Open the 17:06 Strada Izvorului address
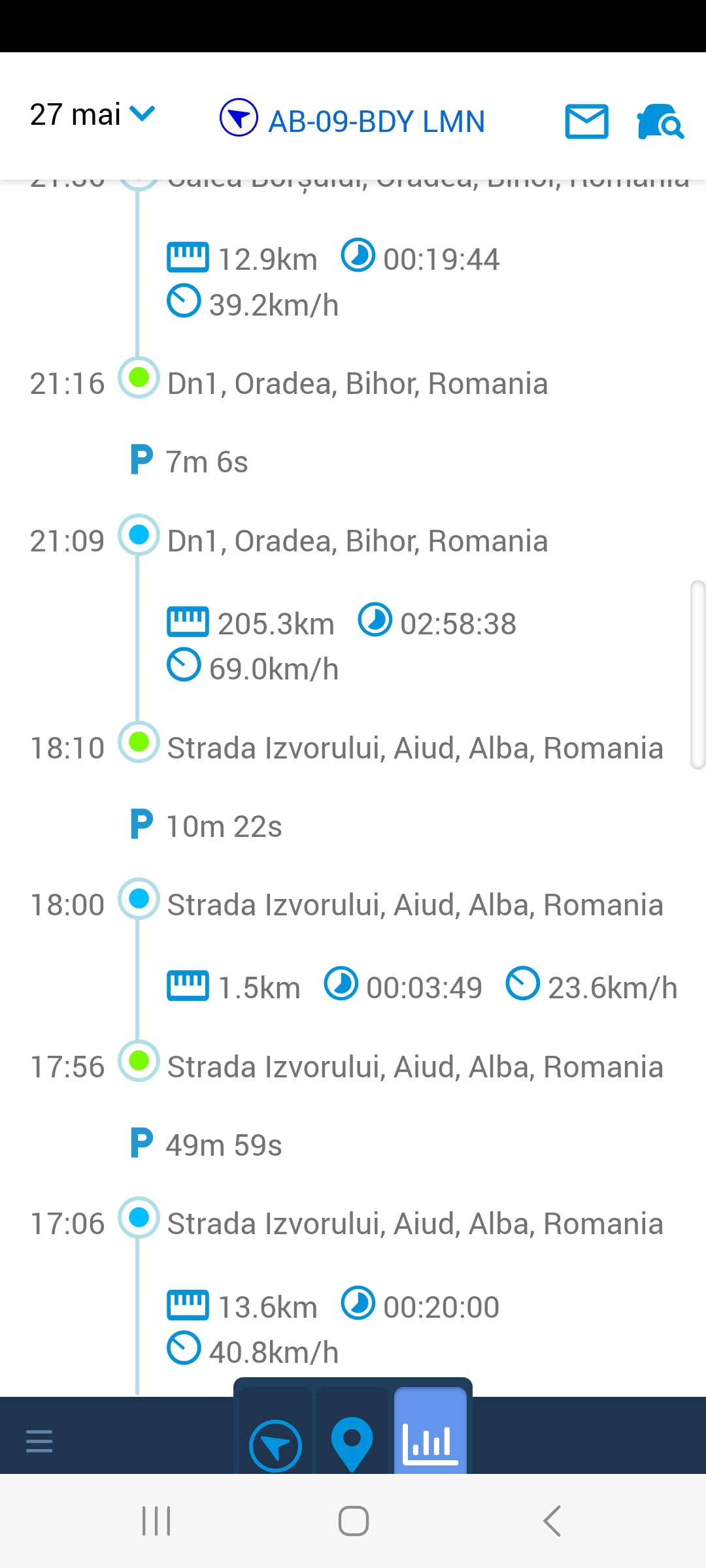 pos(415,1223)
